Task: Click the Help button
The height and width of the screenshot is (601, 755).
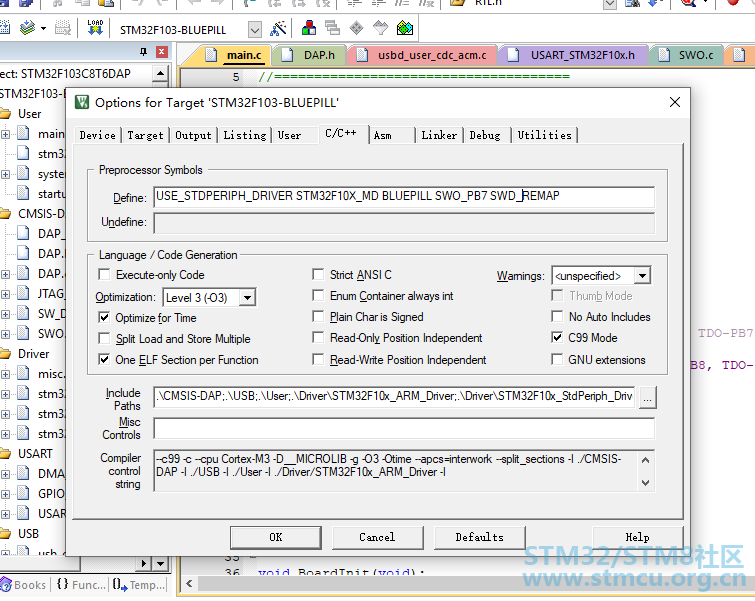Action: pyautogui.click(x=638, y=537)
